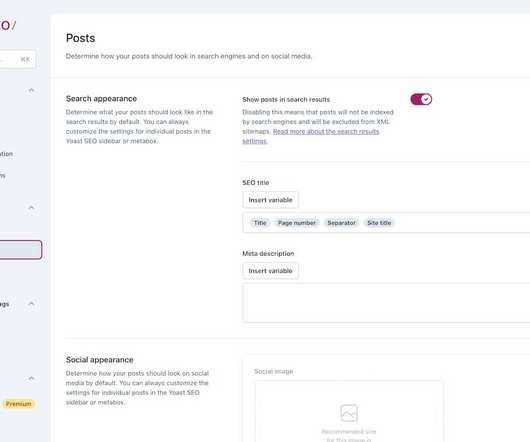Click Insert variable under SEO title
This screenshot has width=530, height=442.
[x=270, y=200]
